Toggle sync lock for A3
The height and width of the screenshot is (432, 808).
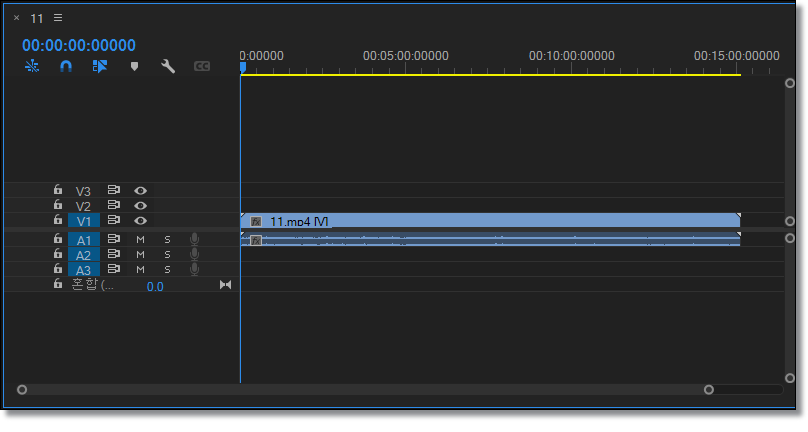(x=114, y=269)
